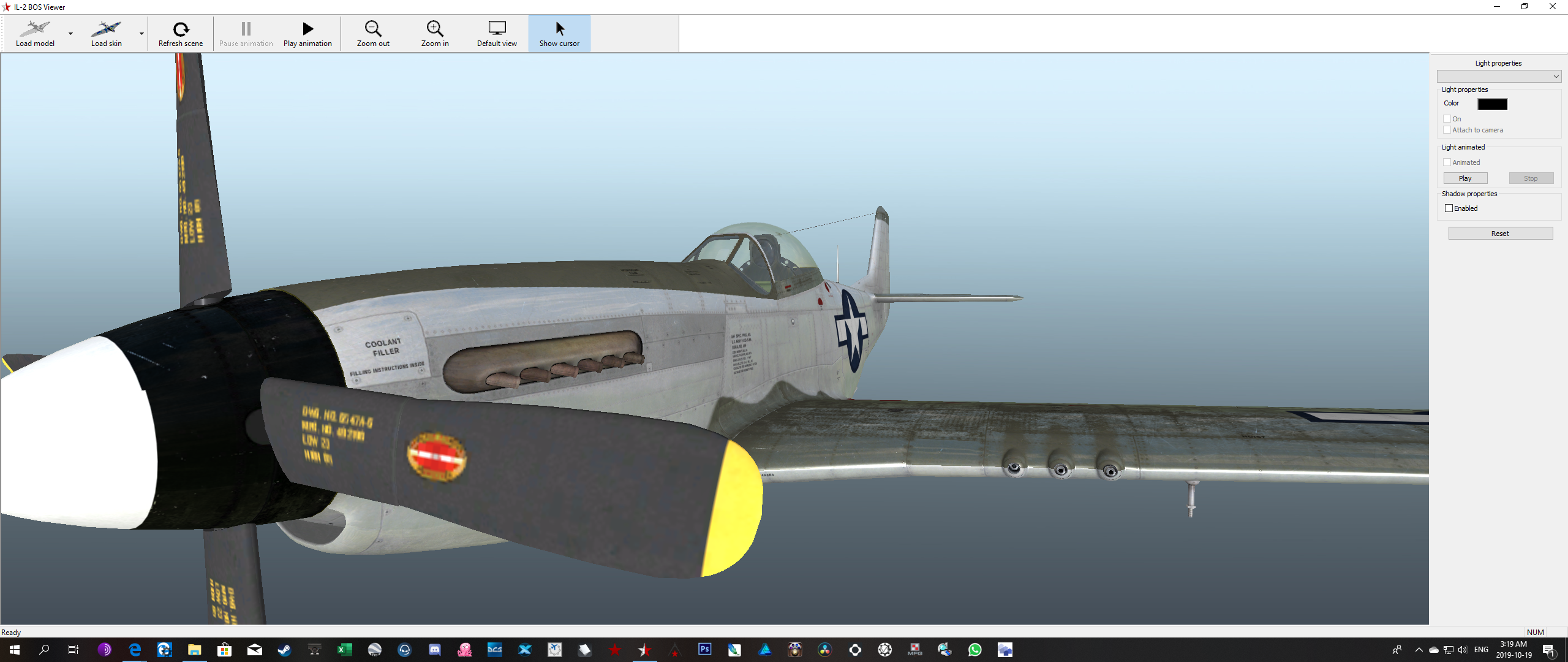Check Attach to camera option

1447,130
